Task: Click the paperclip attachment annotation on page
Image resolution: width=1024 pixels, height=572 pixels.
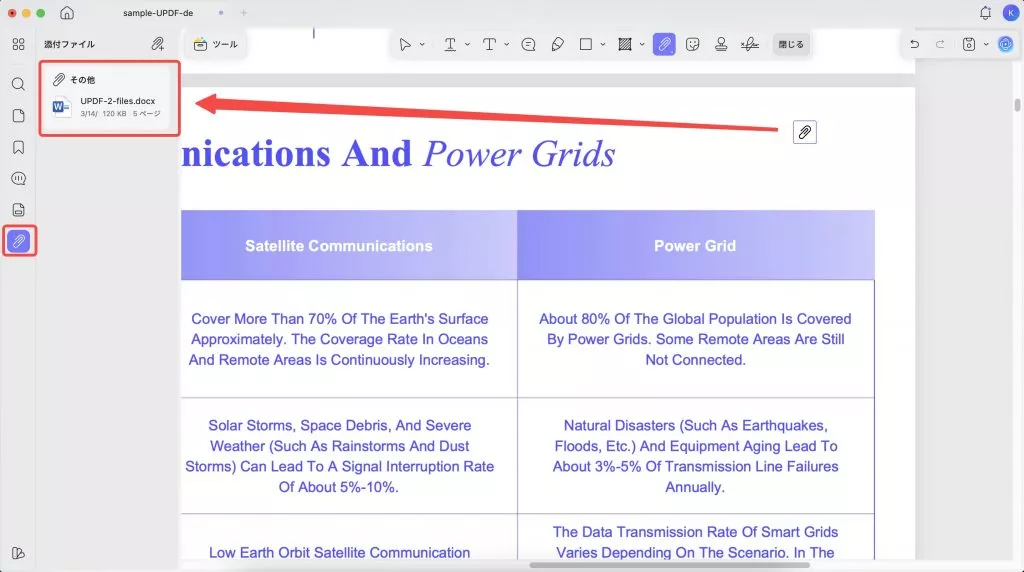Action: click(x=805, y=133)
